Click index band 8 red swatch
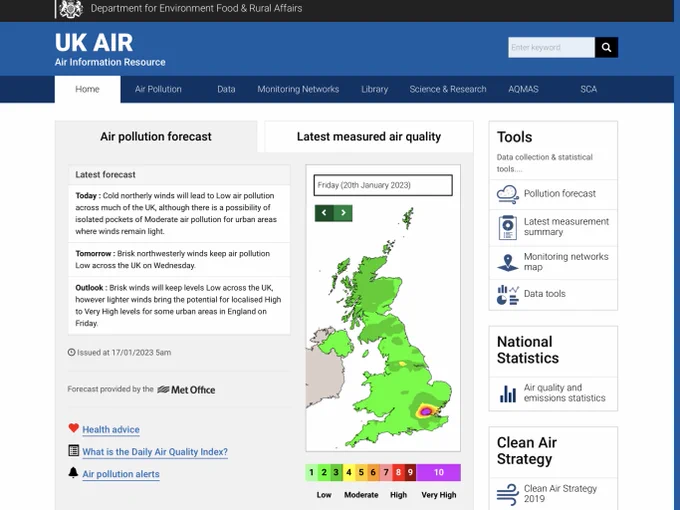 (x=398, y=472)
